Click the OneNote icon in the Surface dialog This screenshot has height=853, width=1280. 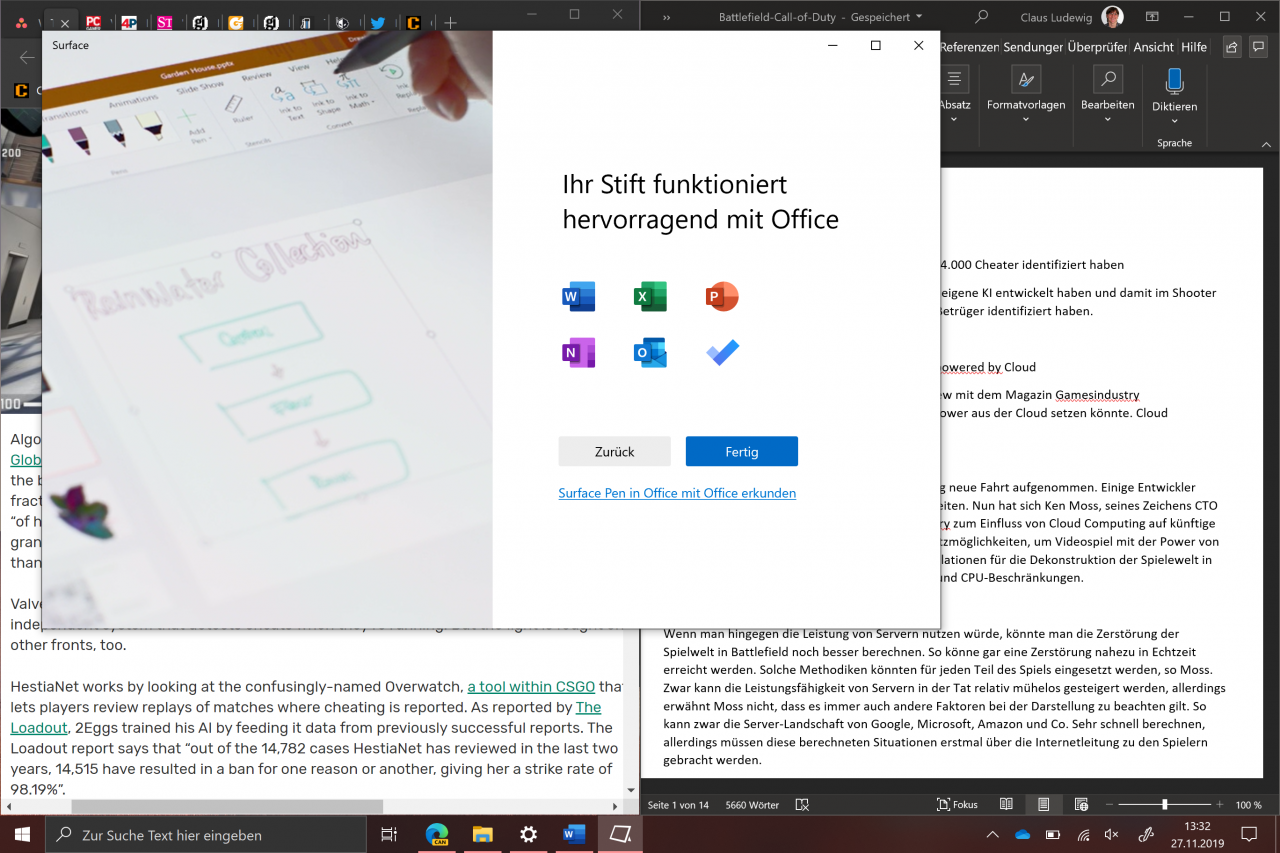pyautogui.click(x=579, y=353)
